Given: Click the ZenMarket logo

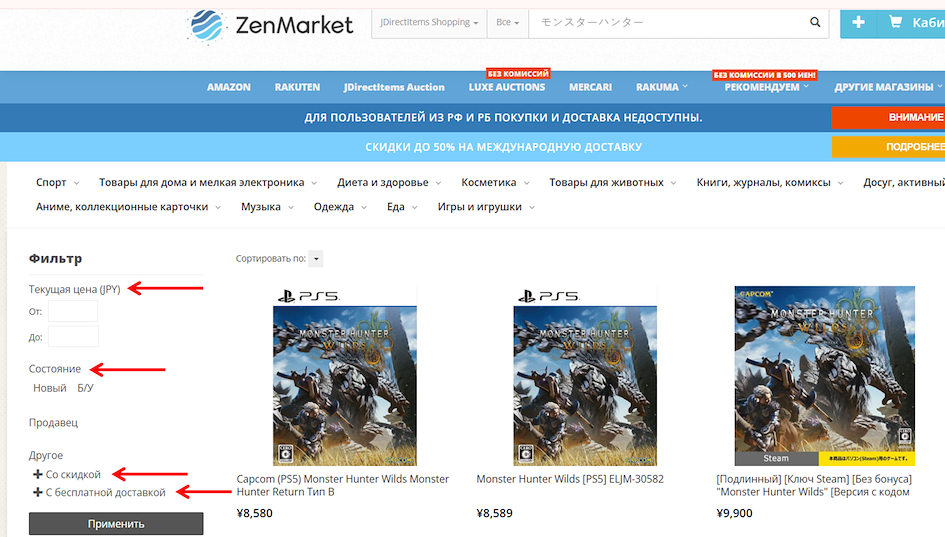Looking at the screenshot, I should [x=270, y=26].
